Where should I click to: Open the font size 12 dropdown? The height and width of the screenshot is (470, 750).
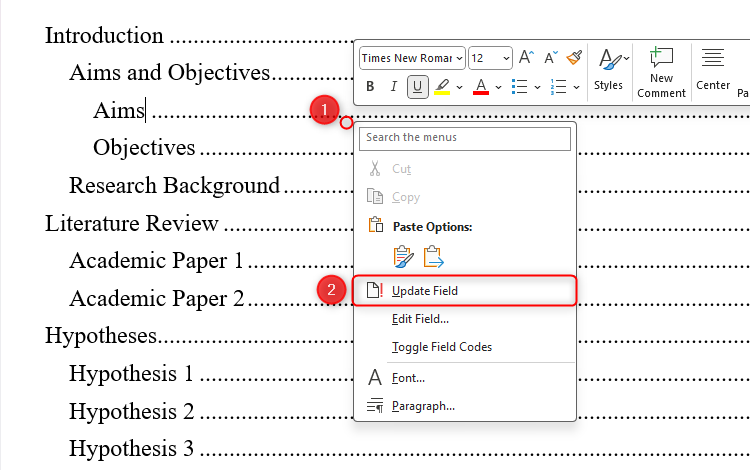491,58
